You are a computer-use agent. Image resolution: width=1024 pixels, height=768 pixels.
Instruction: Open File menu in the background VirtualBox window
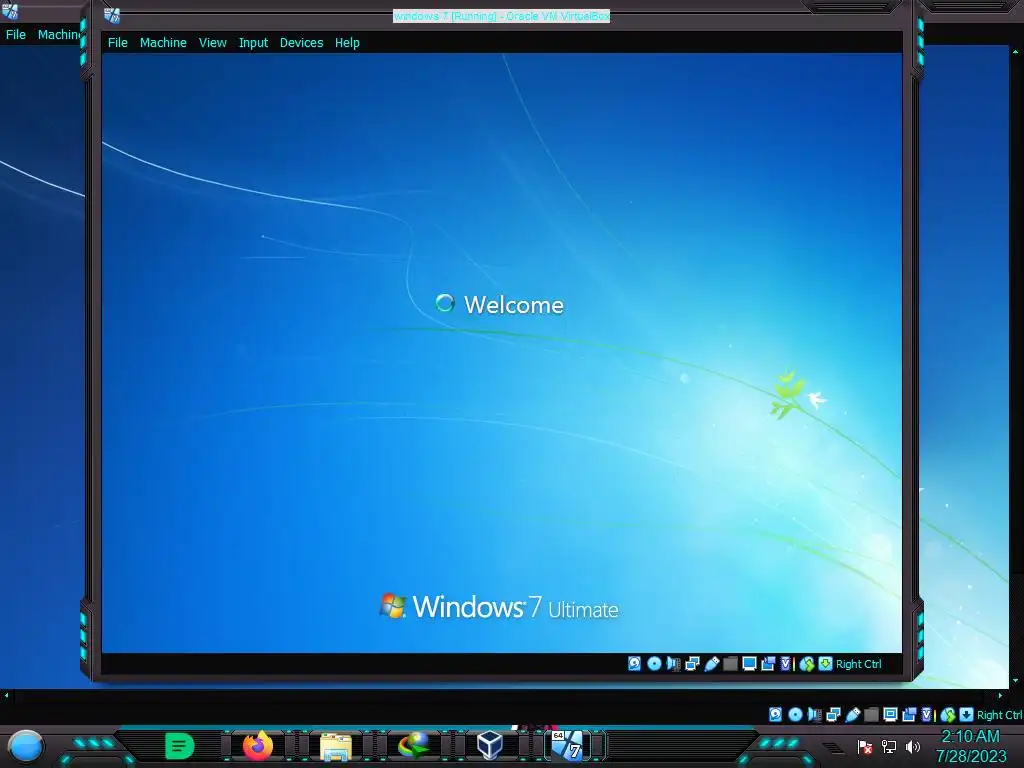click(x=16, y=34)
